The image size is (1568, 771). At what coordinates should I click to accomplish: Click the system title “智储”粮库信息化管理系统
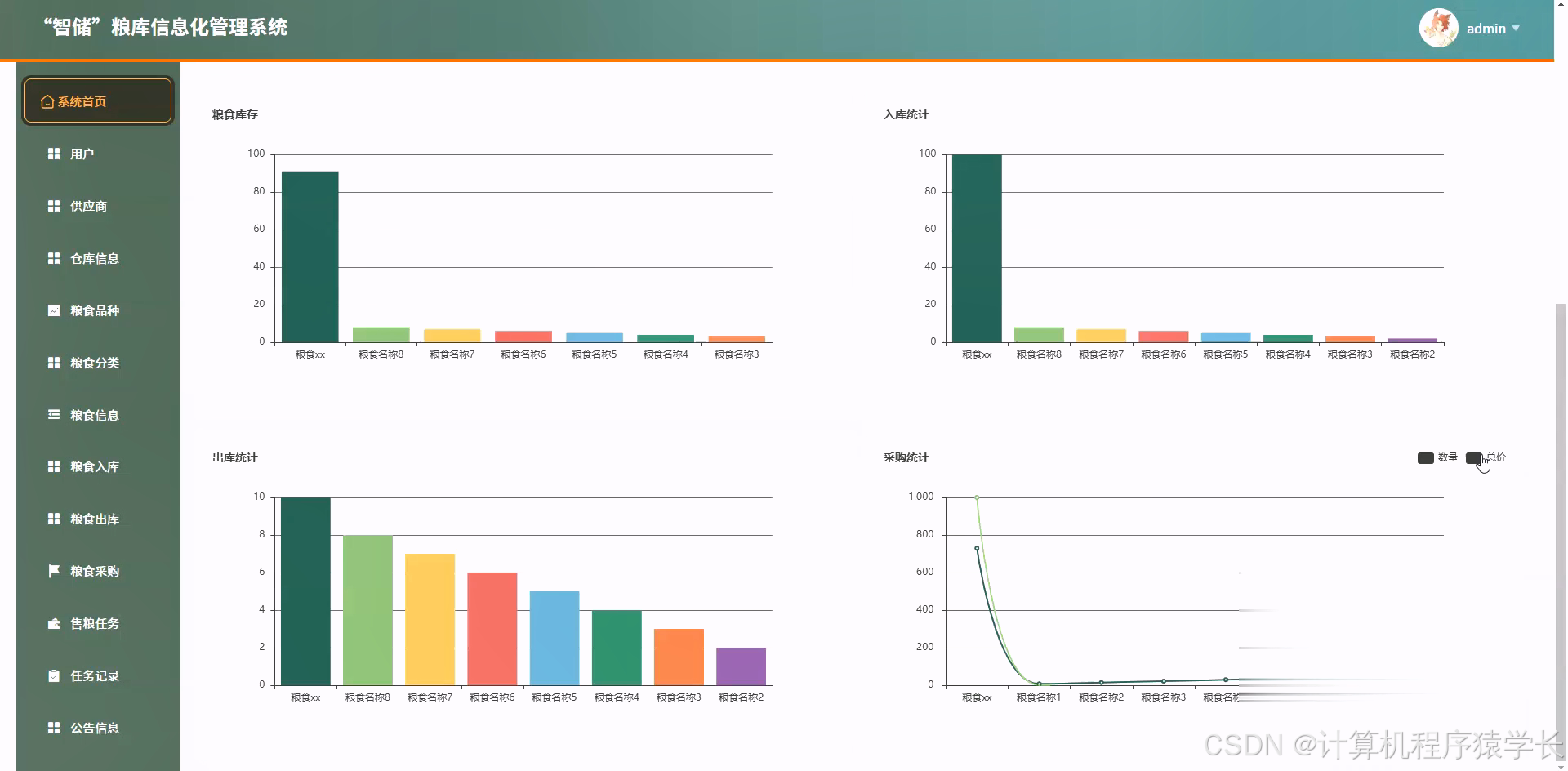point(165,28)
